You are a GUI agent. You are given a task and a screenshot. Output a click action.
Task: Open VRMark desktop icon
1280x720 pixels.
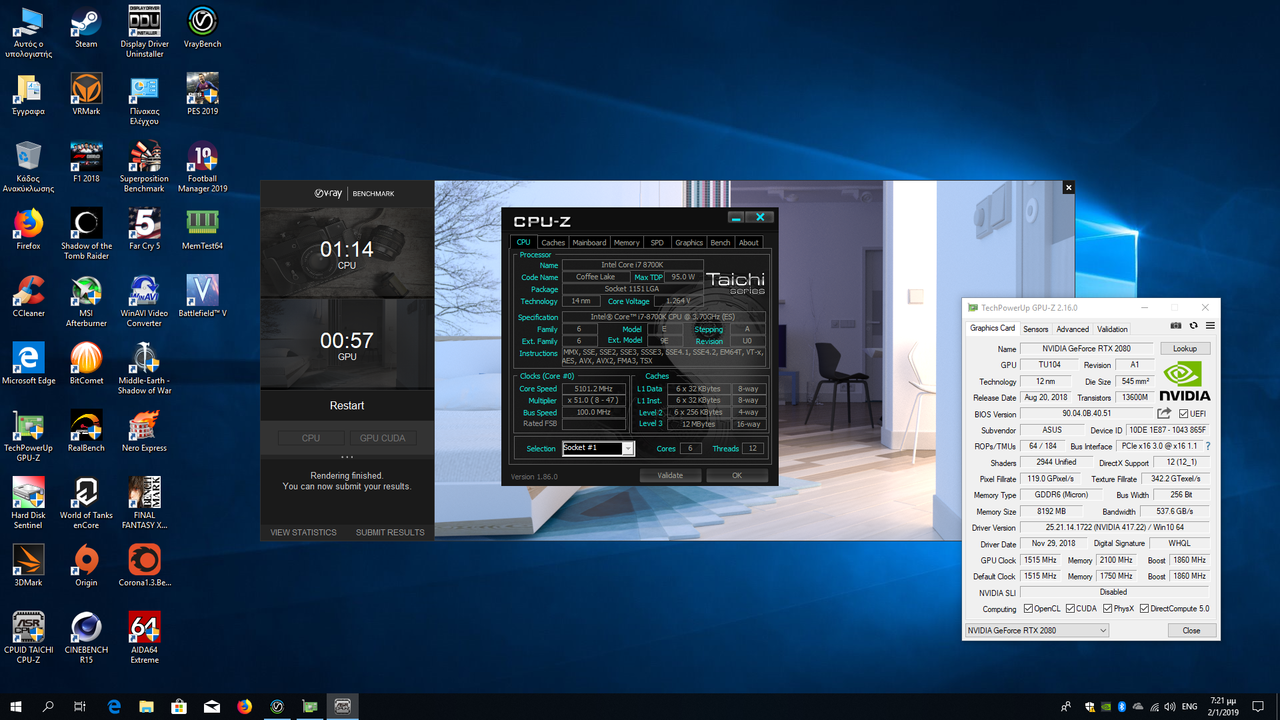pyautogui.click(x=86, y=94)
